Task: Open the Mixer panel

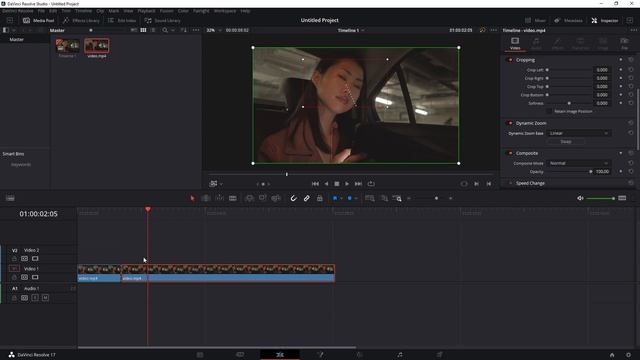Action: [x=535, y=20]
